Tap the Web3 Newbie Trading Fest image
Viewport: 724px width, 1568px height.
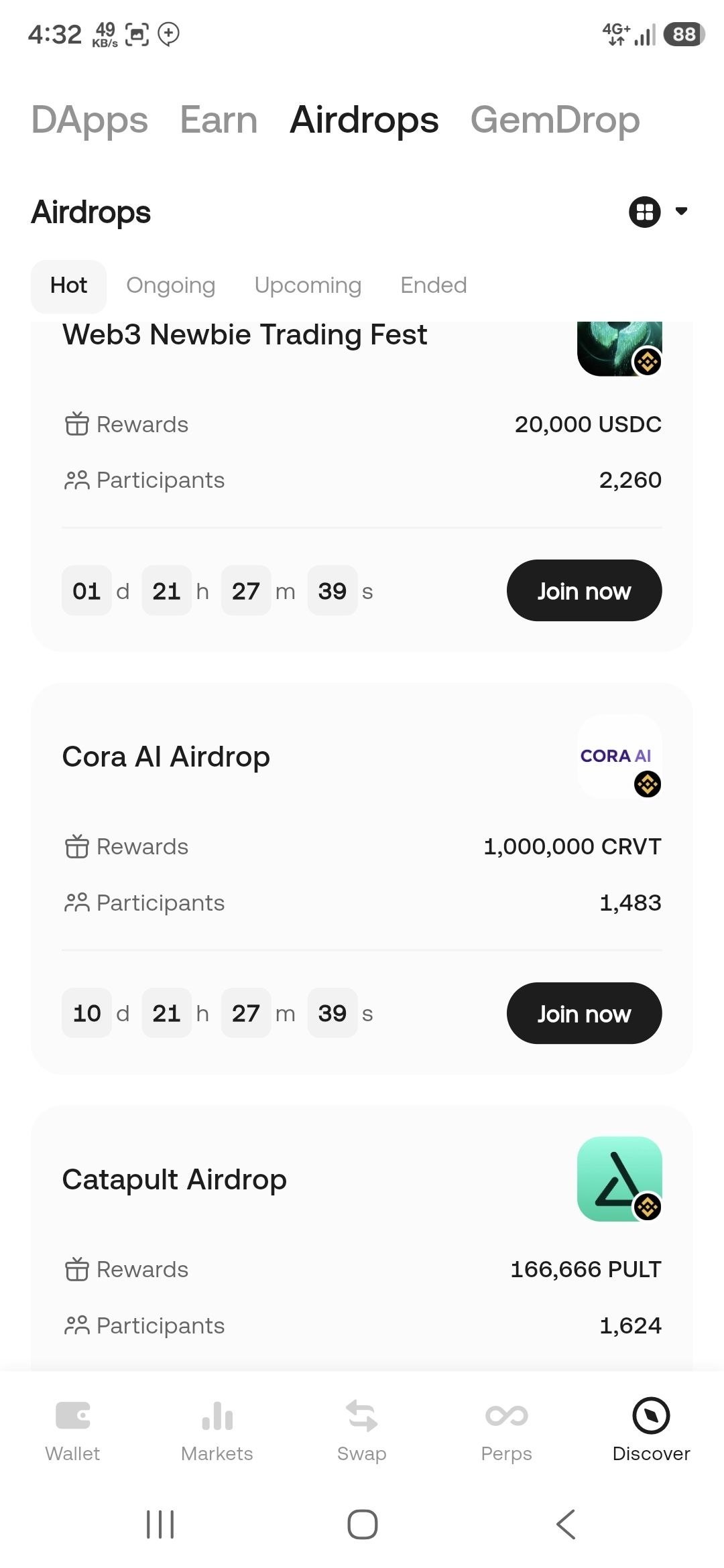[x=619, y=348]
